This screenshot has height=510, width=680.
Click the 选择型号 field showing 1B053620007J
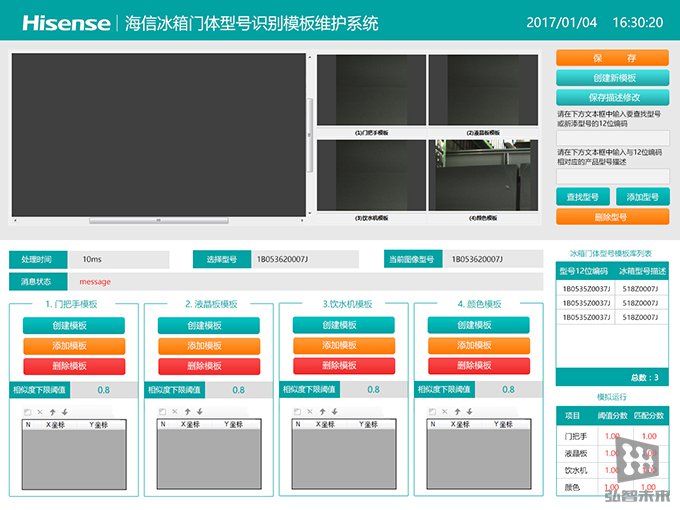pyautogui.click(x=305, y=259)
